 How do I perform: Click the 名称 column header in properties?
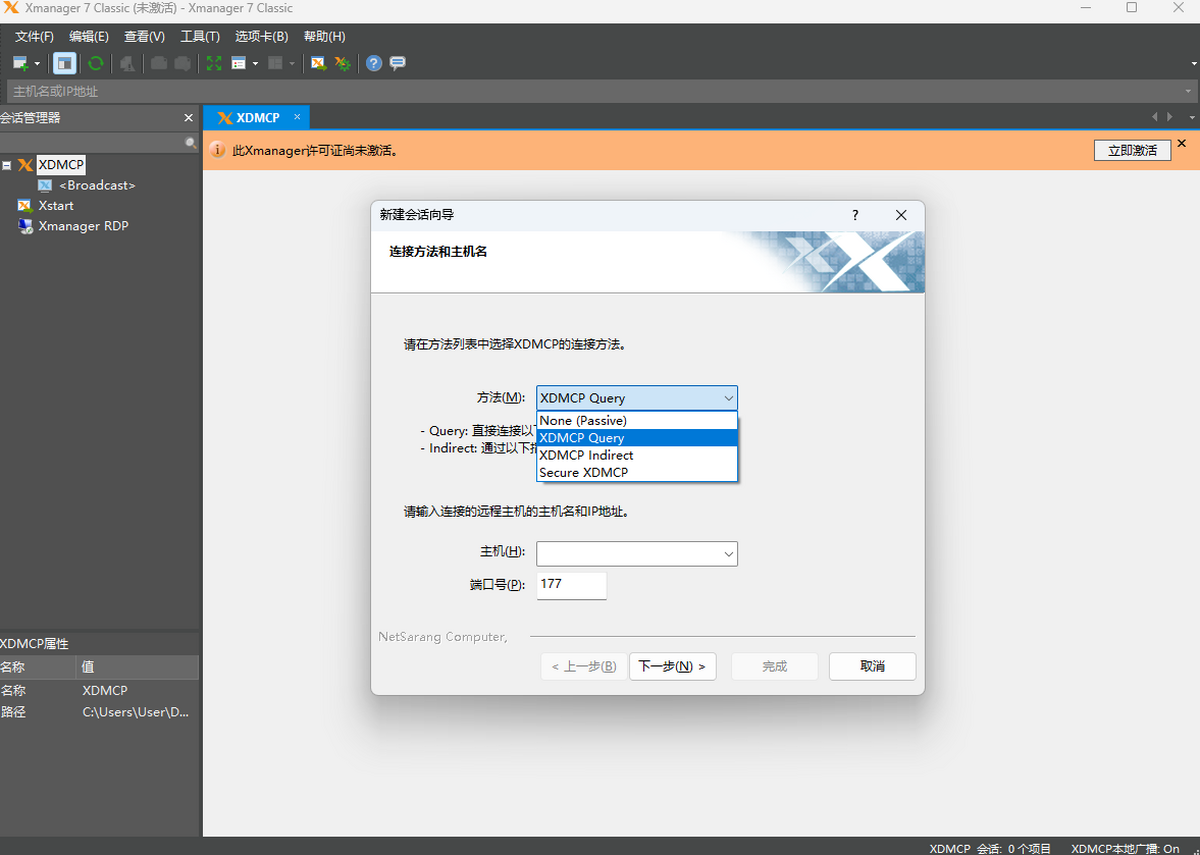(x=38, y=667)
